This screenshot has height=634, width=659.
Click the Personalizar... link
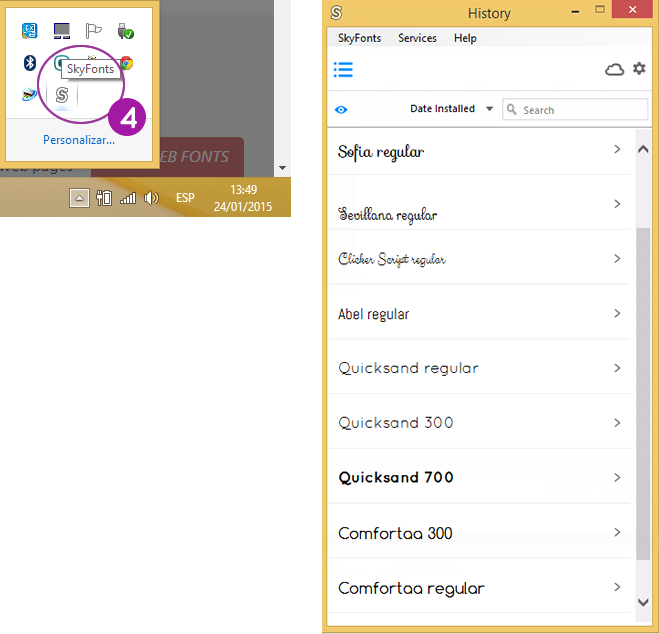[x=78, y=140]
